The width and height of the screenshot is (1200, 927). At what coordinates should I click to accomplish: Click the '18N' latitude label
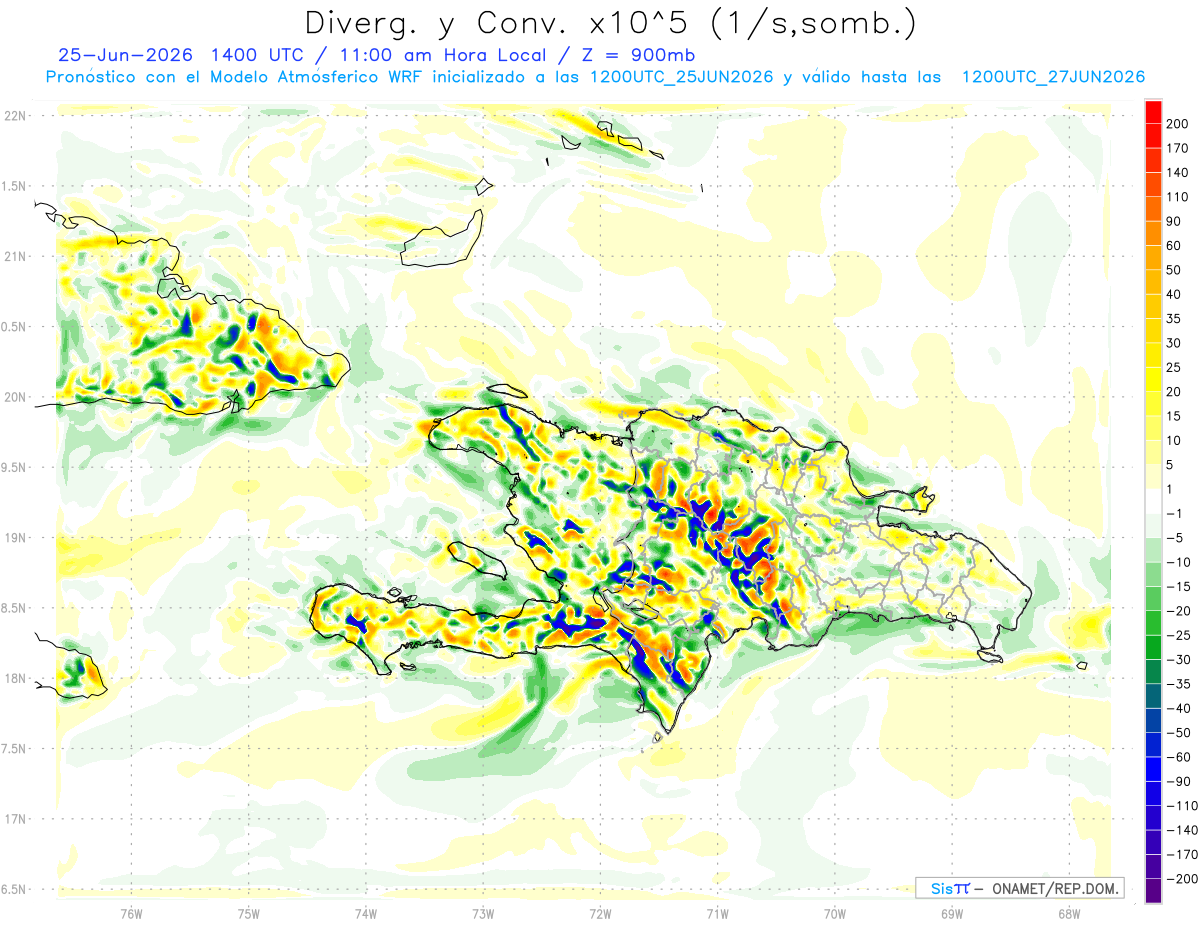pos(16,678)
